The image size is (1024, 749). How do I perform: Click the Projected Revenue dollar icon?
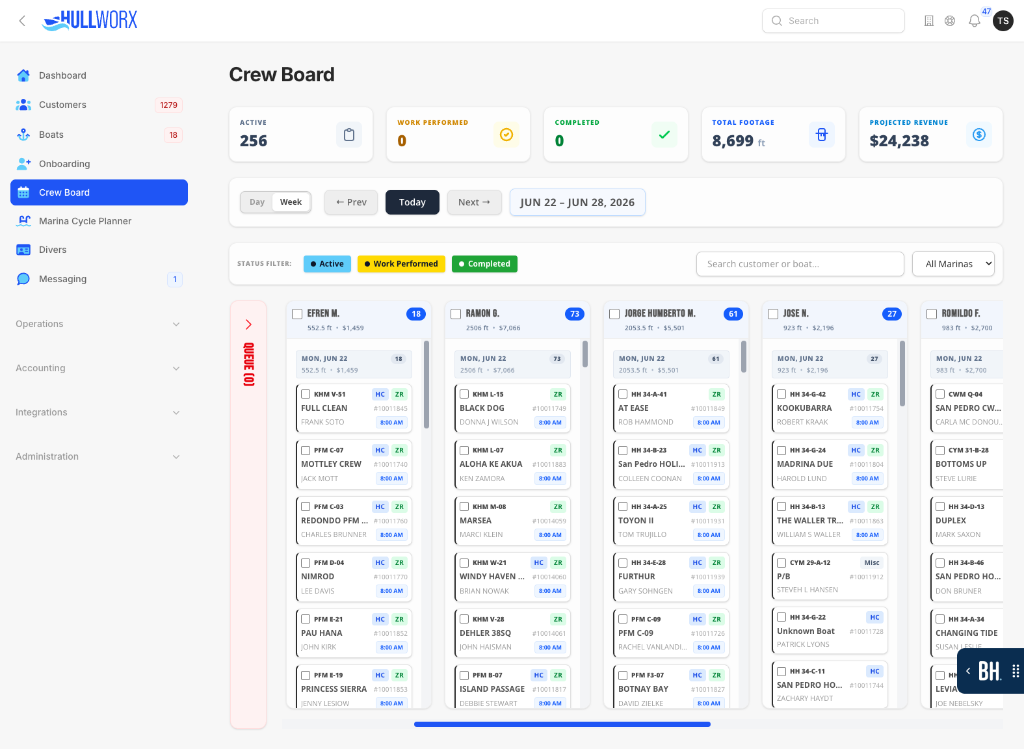click(x=978, y=135)
